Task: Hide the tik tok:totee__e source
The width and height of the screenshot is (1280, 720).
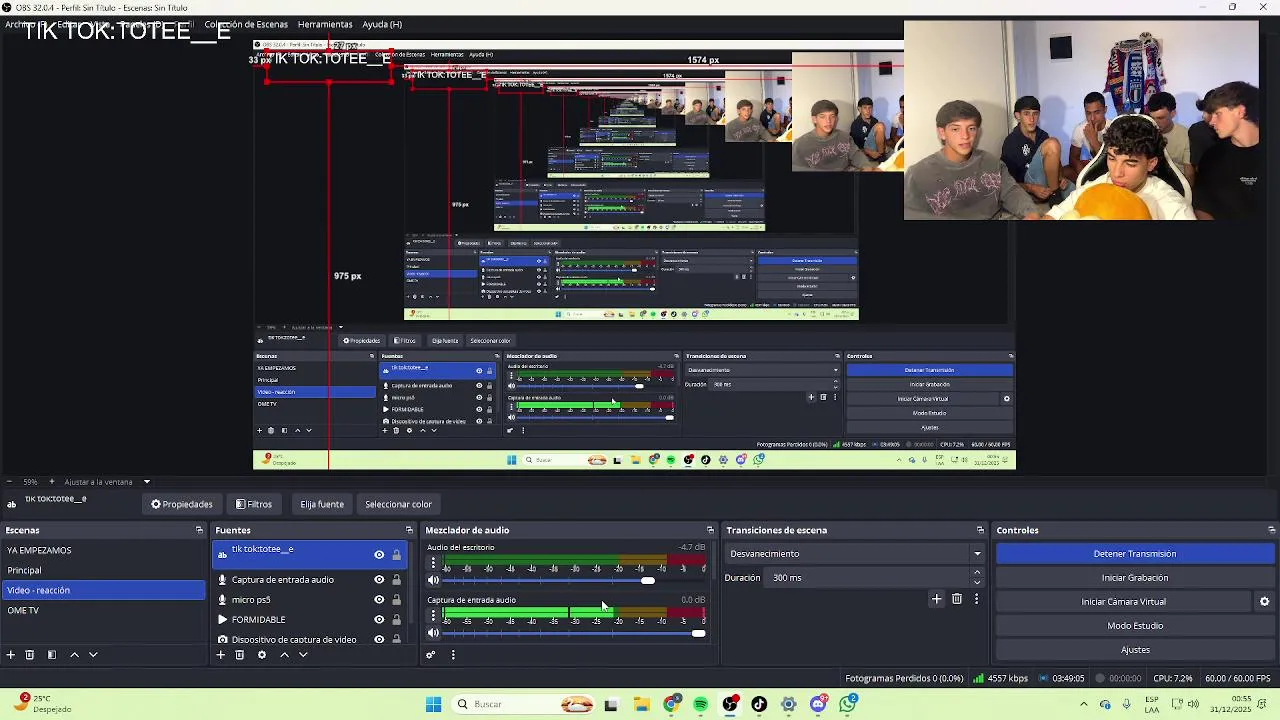Action: (x=379, y=555)
